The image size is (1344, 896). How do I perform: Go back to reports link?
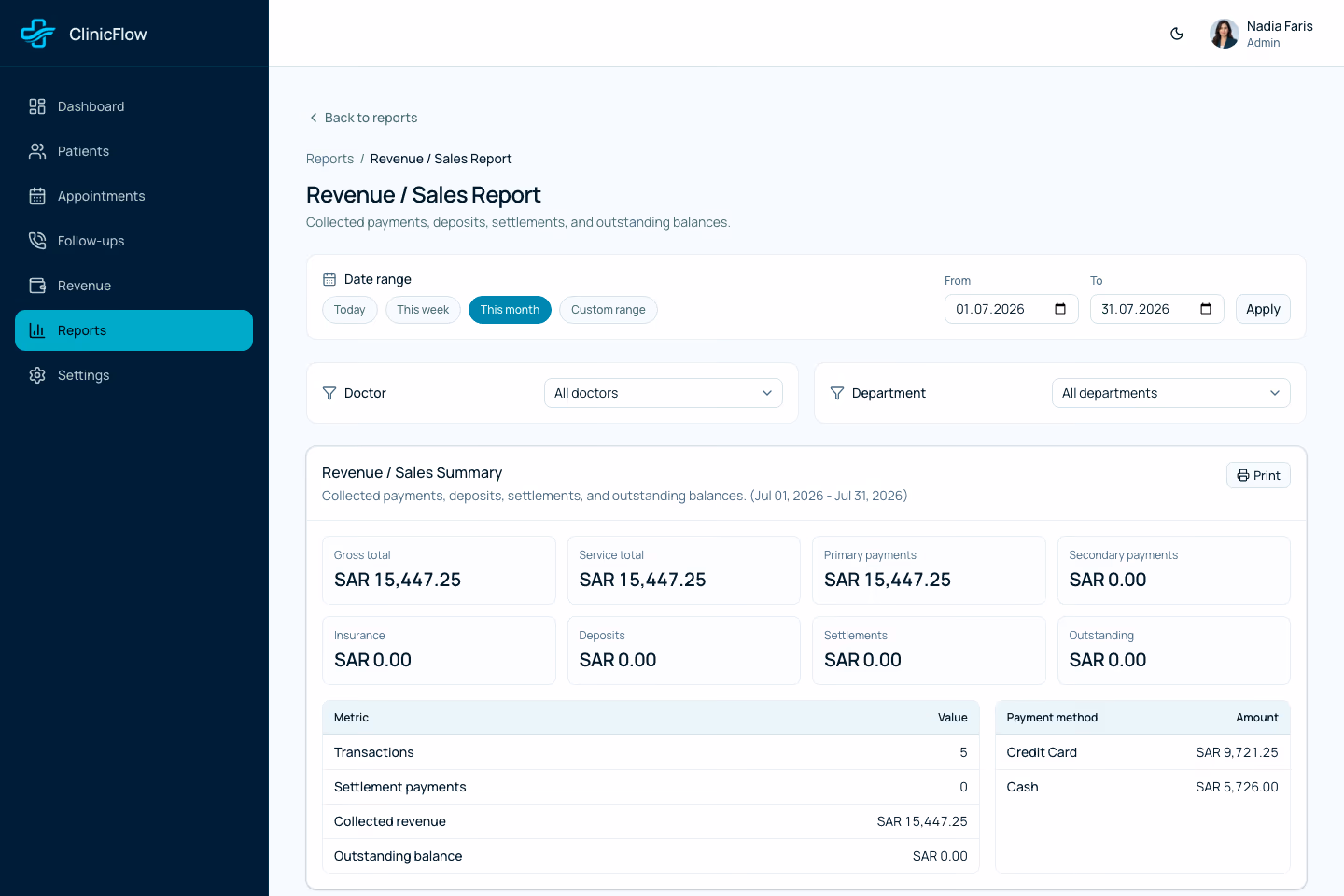[x=362, y=118]
